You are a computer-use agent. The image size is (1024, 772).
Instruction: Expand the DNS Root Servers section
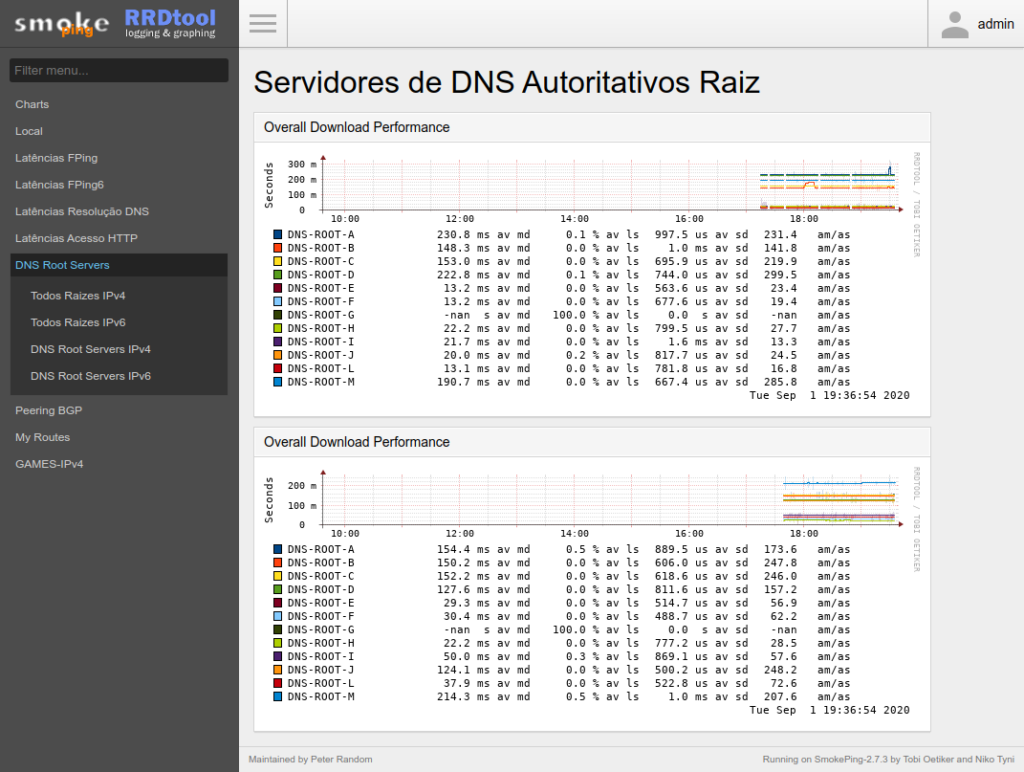[x=63, y=265]
